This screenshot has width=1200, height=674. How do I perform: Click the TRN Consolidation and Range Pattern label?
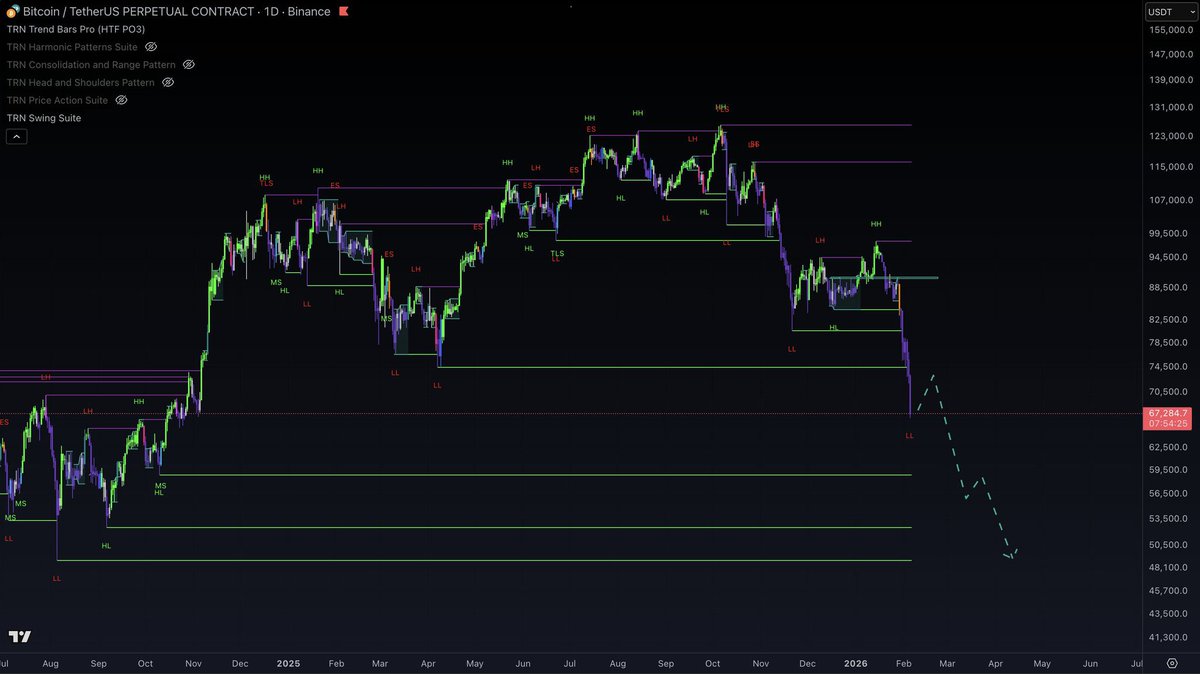[x=91, y=65]
